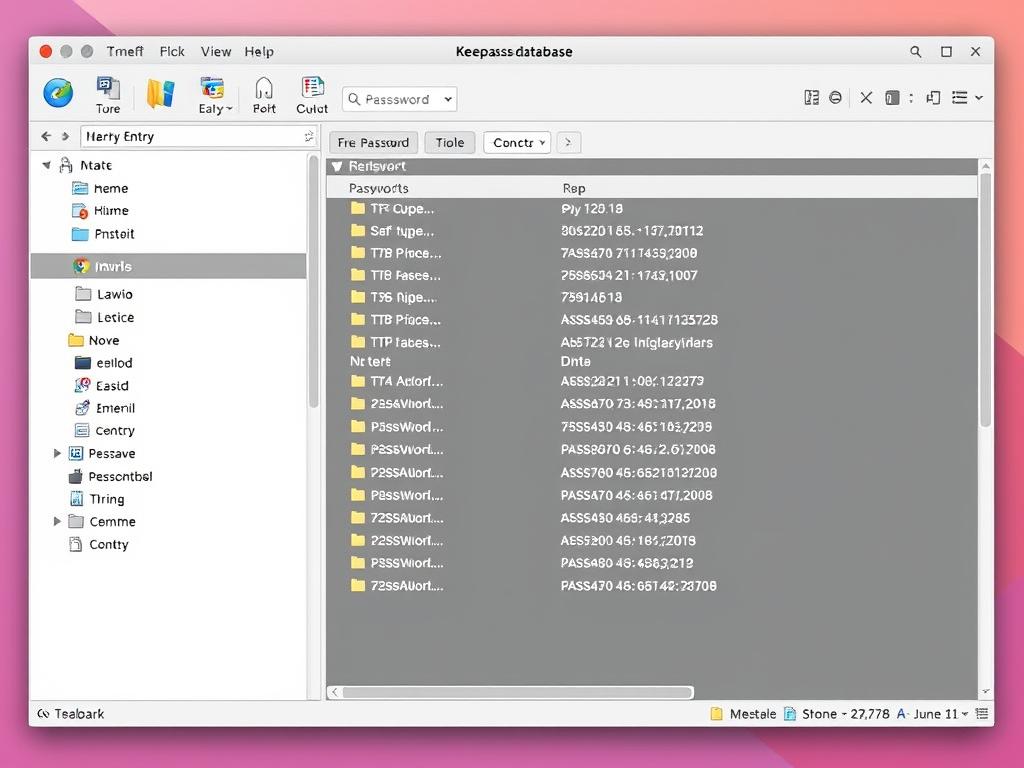Open the Flck menu
The height and width of the screenshot is (768, 1024).
172,52
